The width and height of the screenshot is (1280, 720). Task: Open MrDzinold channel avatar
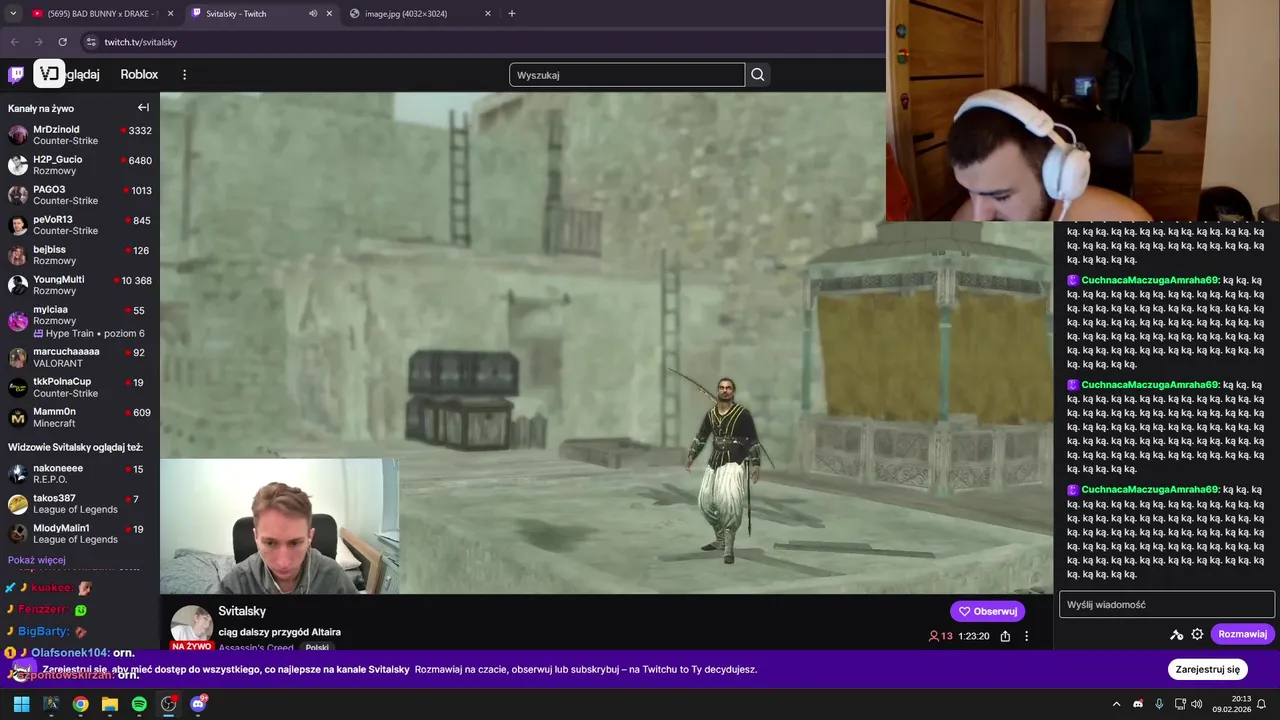coord(18,135)
